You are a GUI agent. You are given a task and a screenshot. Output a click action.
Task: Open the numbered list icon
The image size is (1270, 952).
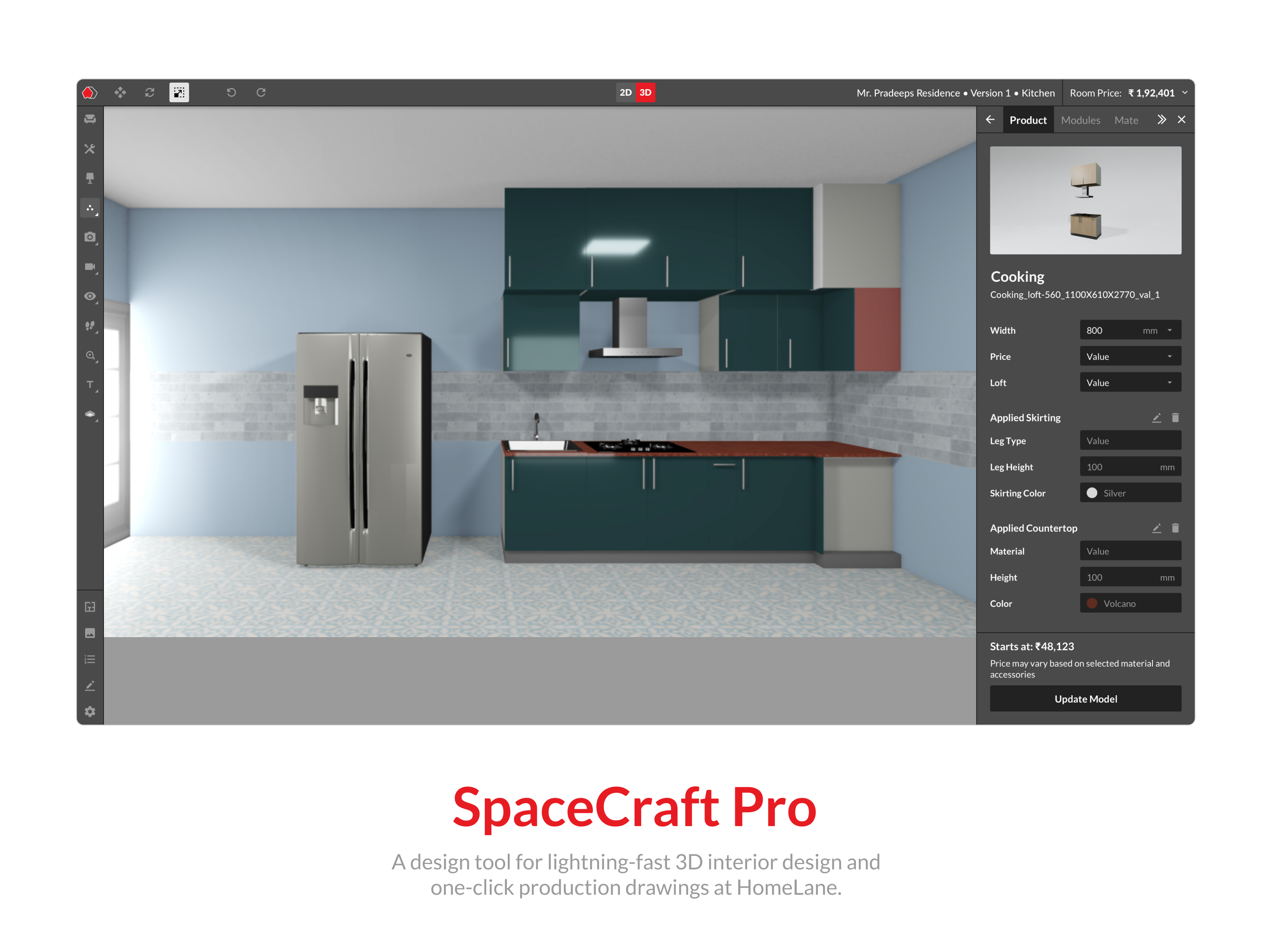[90, 659]
